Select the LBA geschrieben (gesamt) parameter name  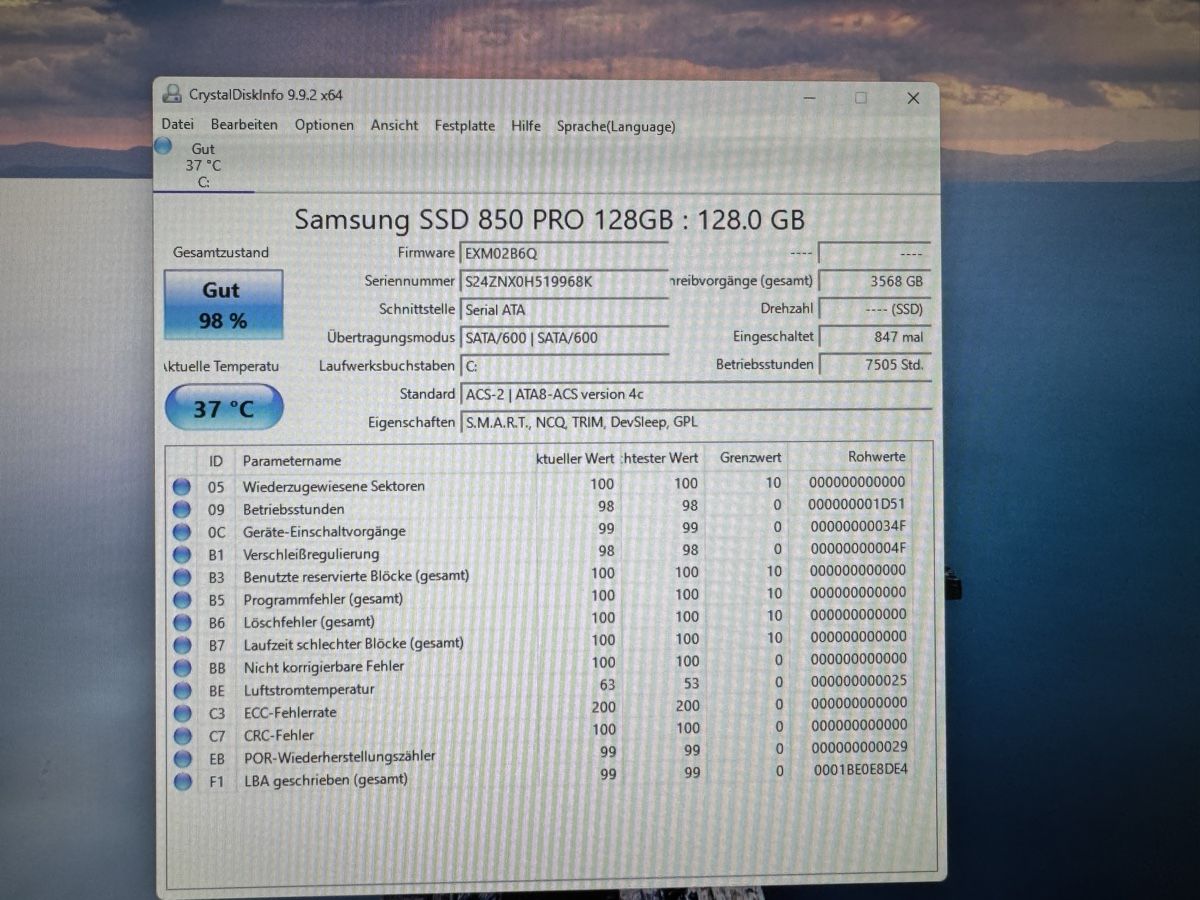click(x=326, y=780)
